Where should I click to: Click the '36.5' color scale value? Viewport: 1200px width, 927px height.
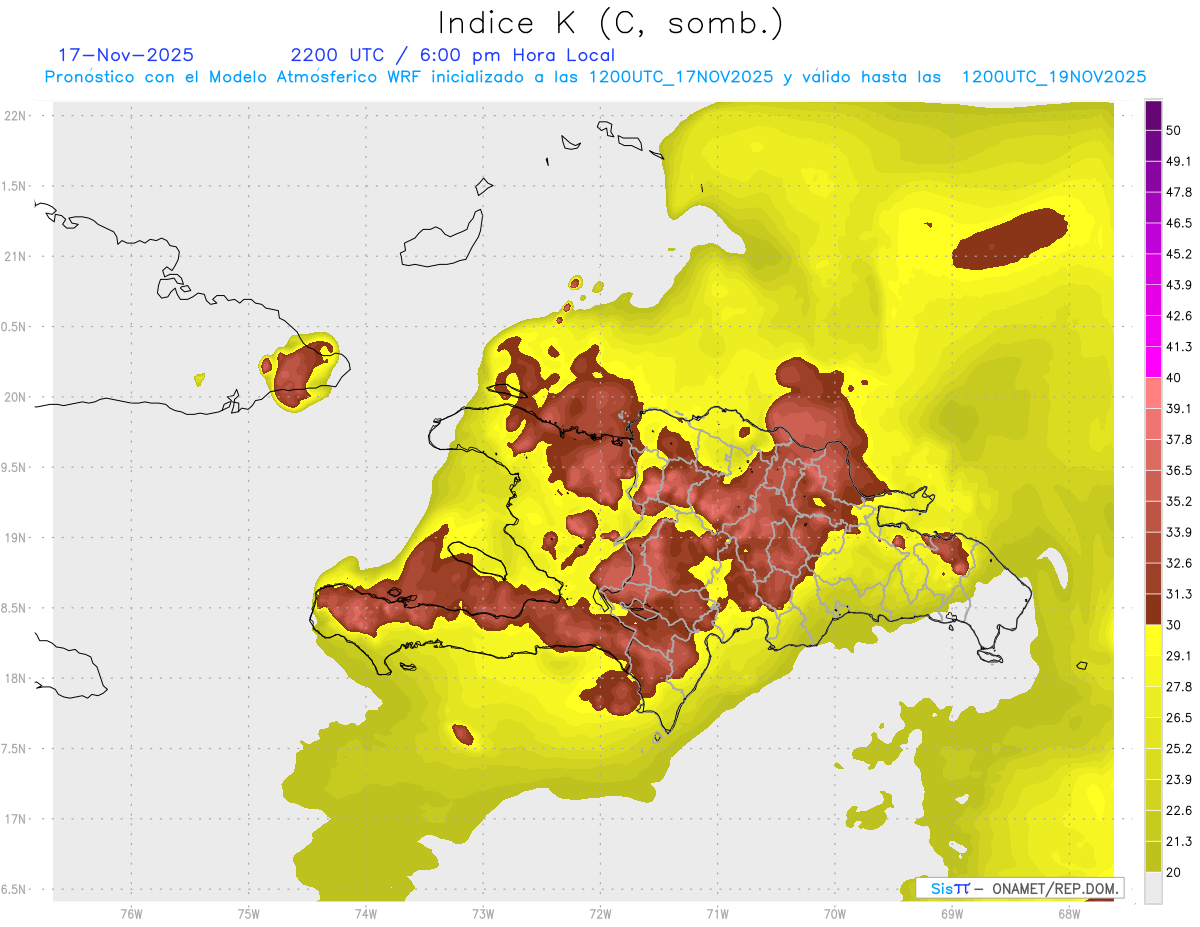(1178, 470)
